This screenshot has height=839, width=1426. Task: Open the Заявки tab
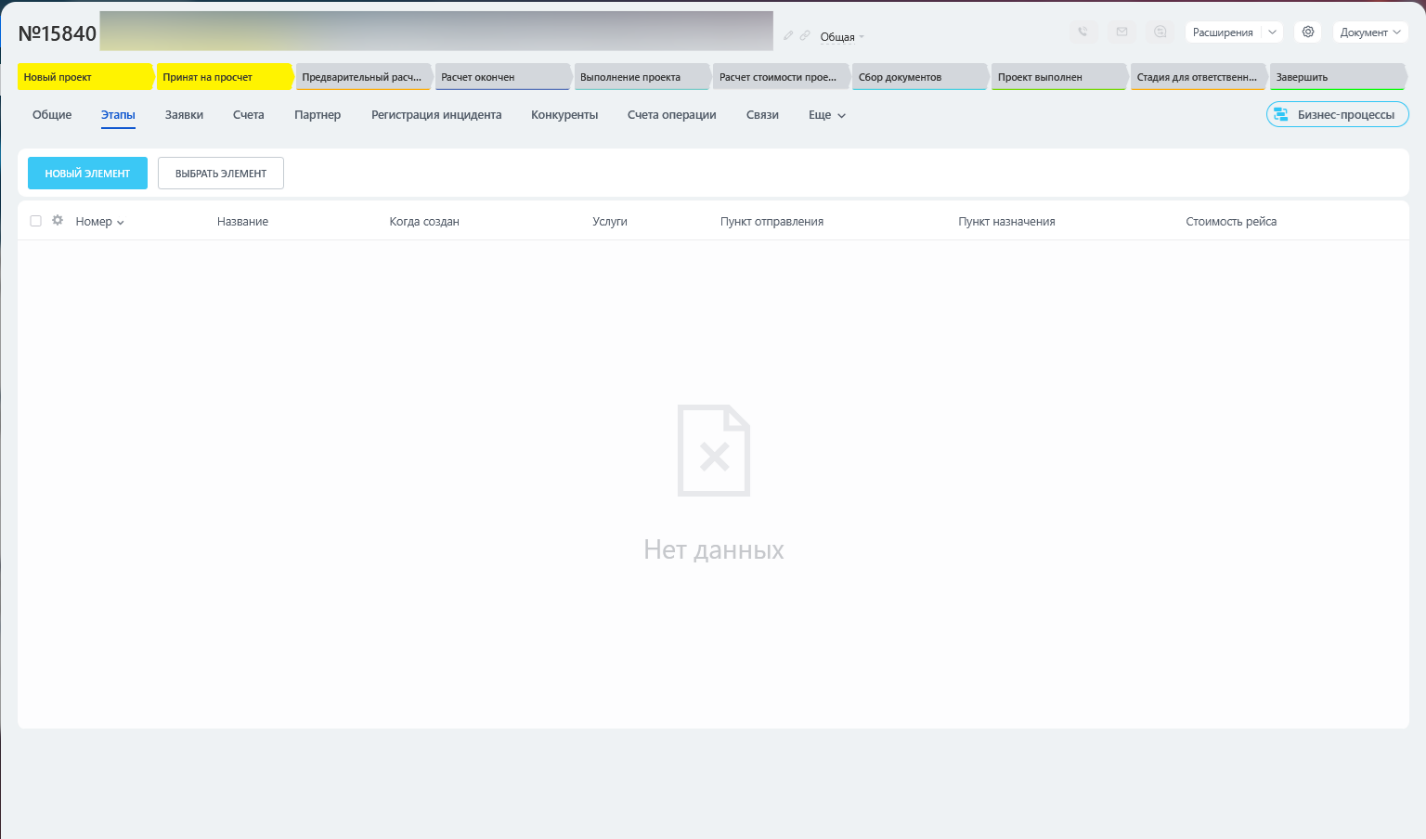[184, 115]
